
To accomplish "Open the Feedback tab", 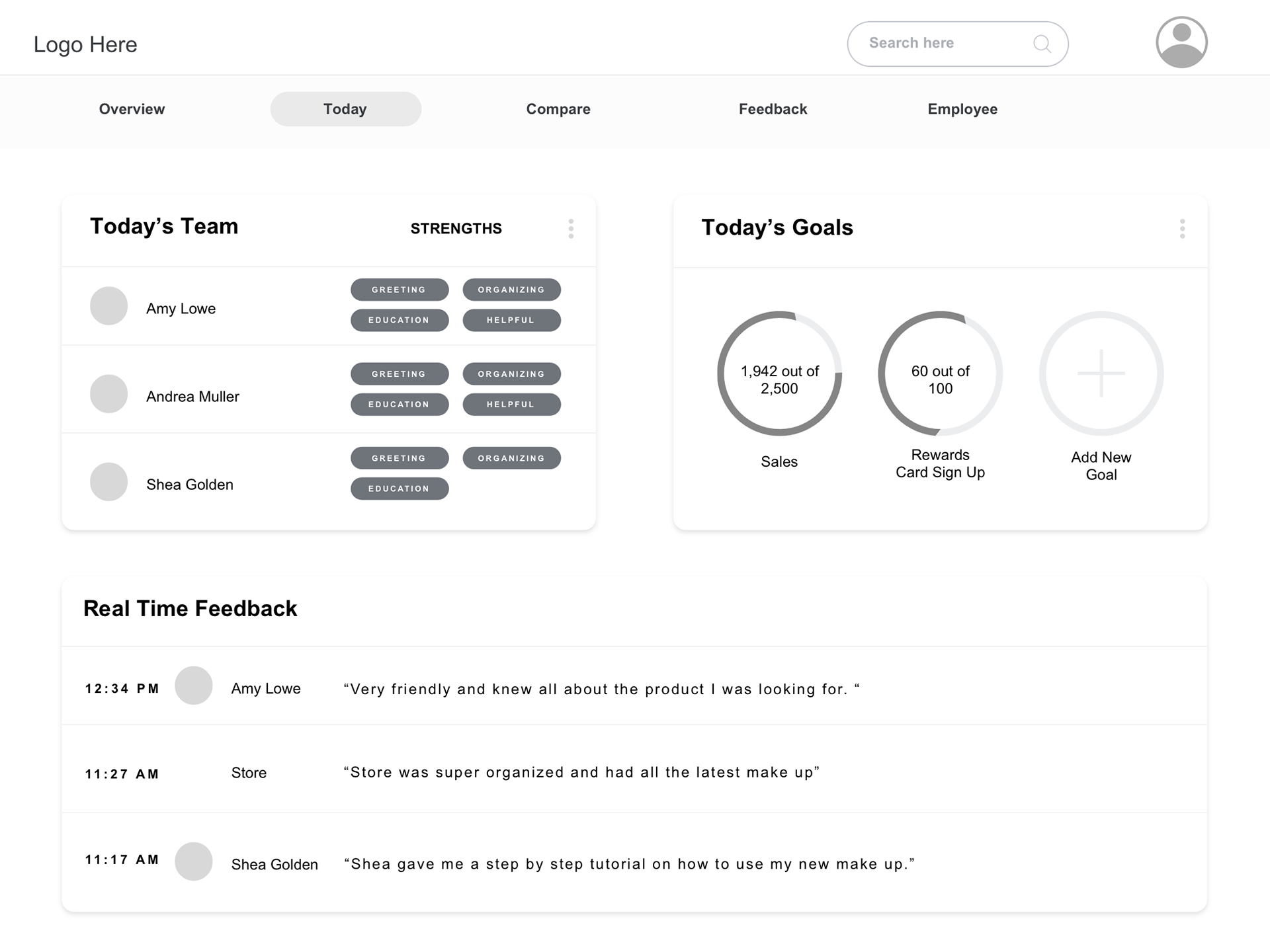I will (x=773, y=109).
